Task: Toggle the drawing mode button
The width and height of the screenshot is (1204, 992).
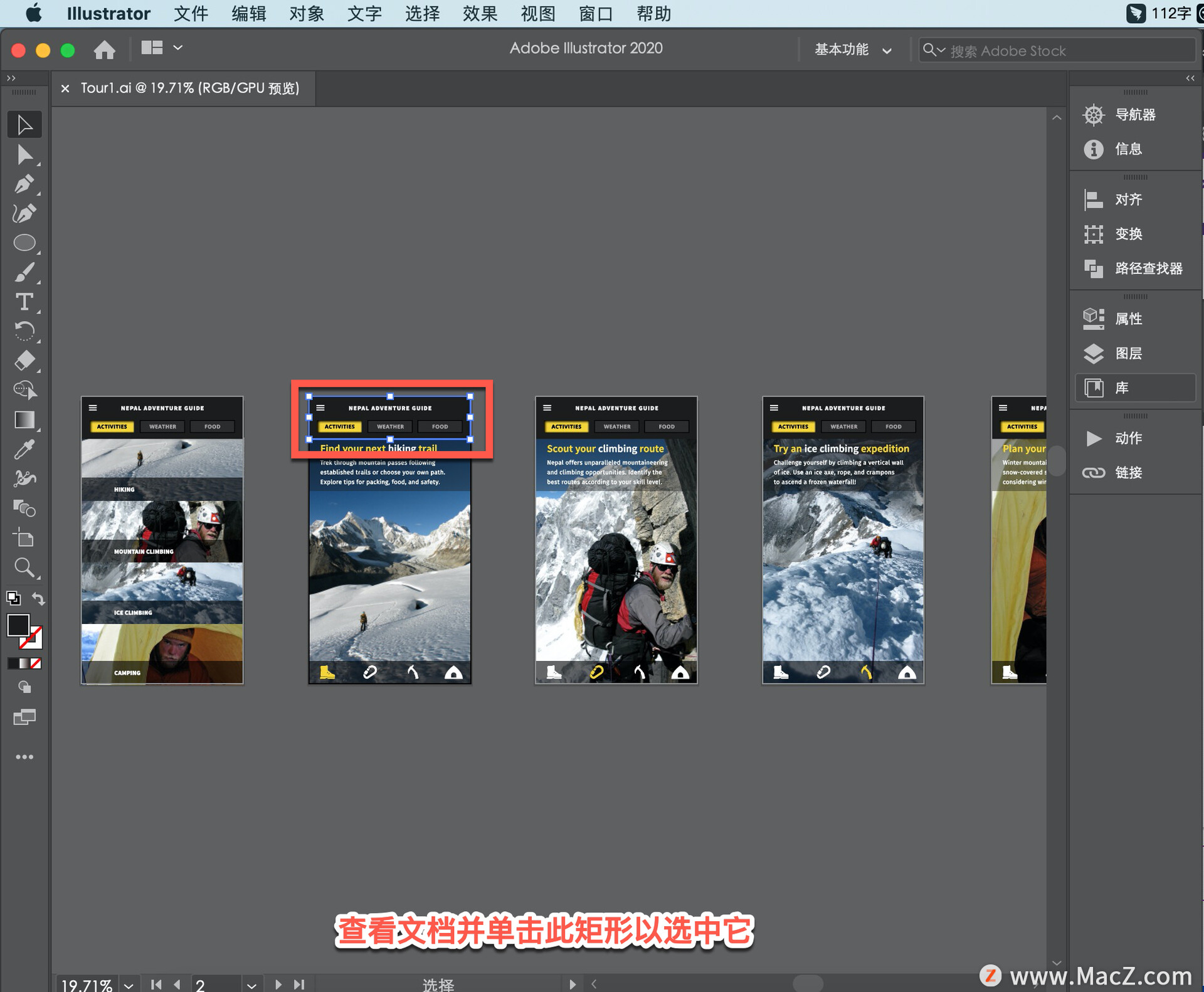Action: pos(24,687)
